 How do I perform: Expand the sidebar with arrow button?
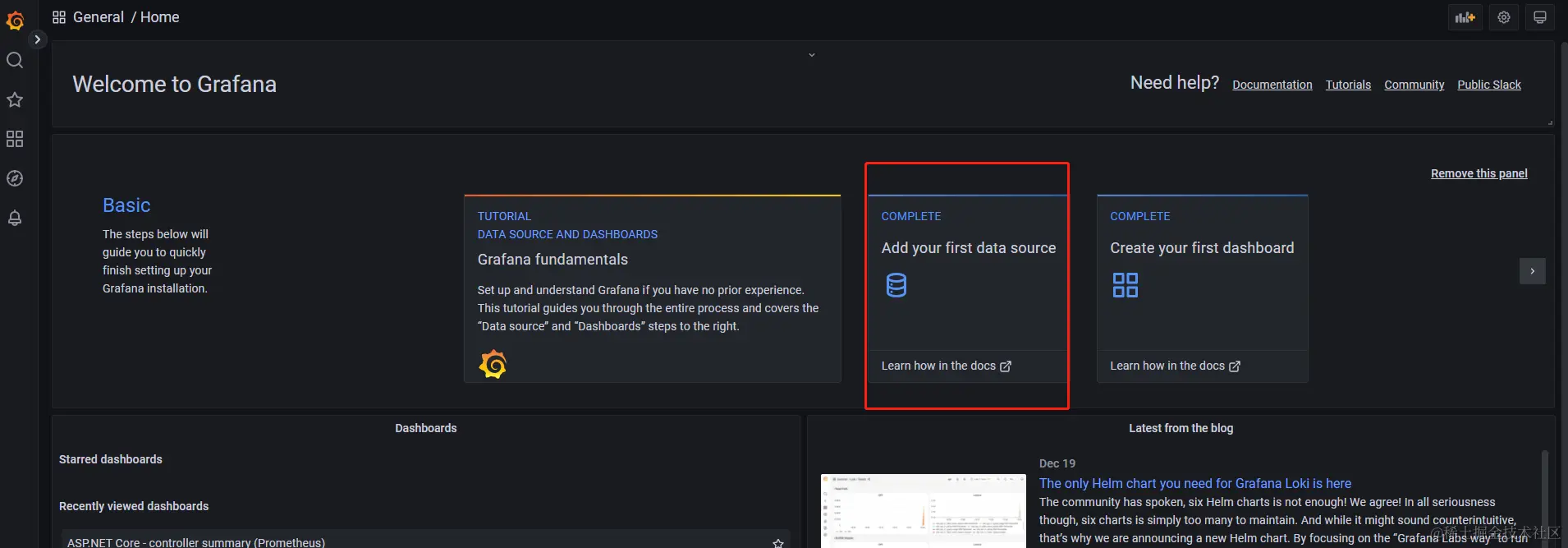click(37, 39)
